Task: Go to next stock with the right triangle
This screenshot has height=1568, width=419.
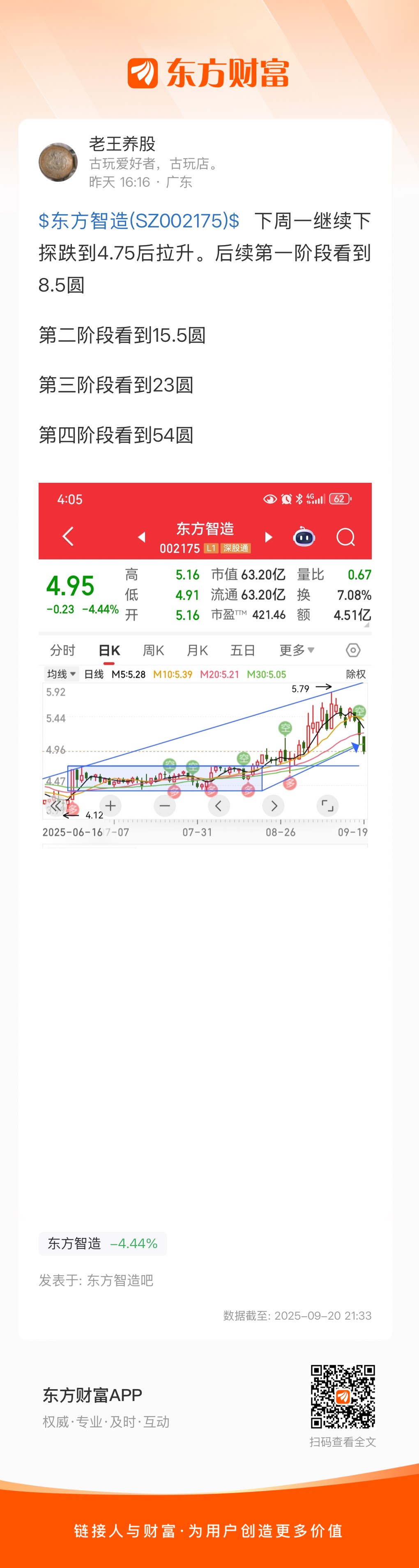Action: point(268,537)
